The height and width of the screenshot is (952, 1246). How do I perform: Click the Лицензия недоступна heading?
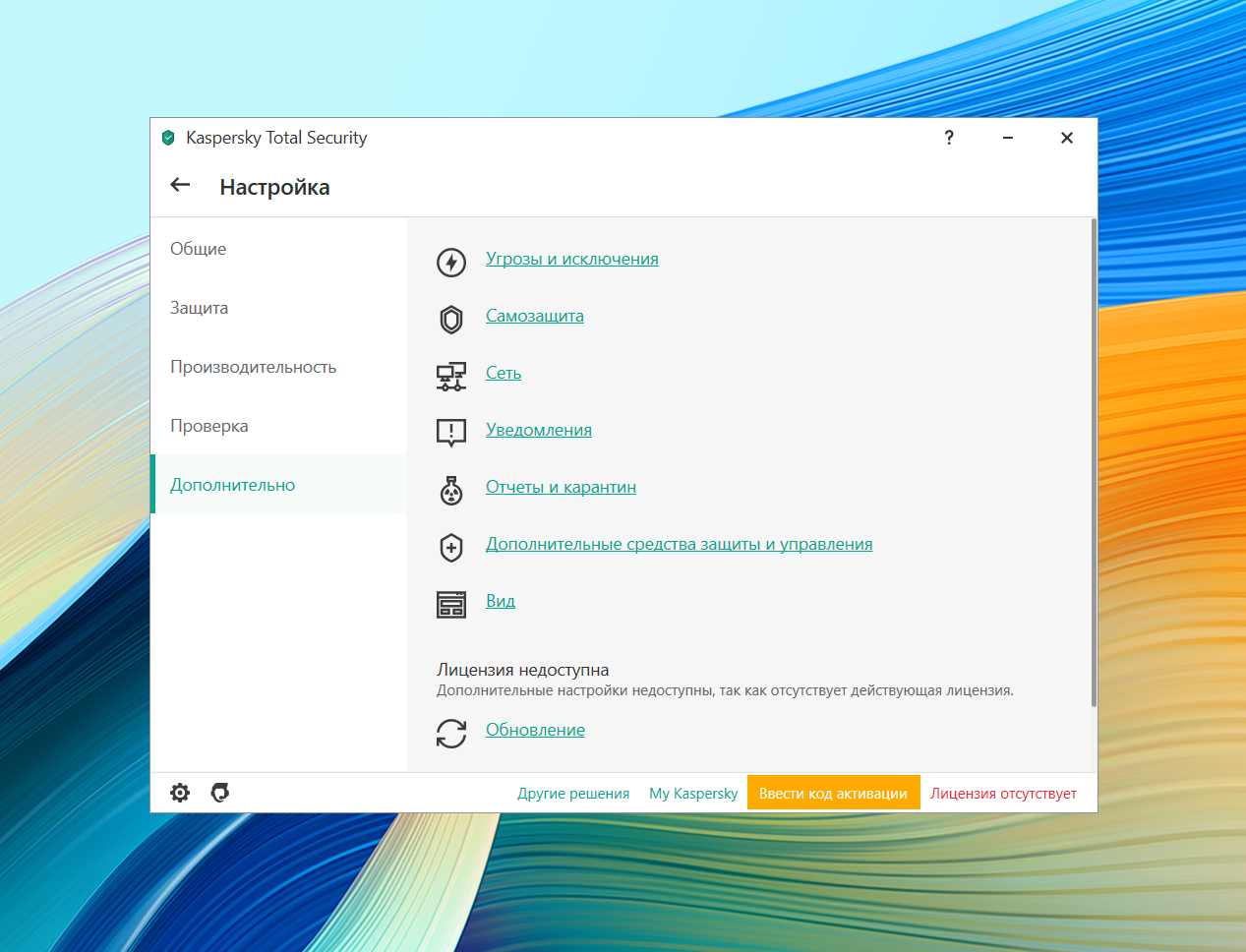pyautogui.click(x=523, y=670)
